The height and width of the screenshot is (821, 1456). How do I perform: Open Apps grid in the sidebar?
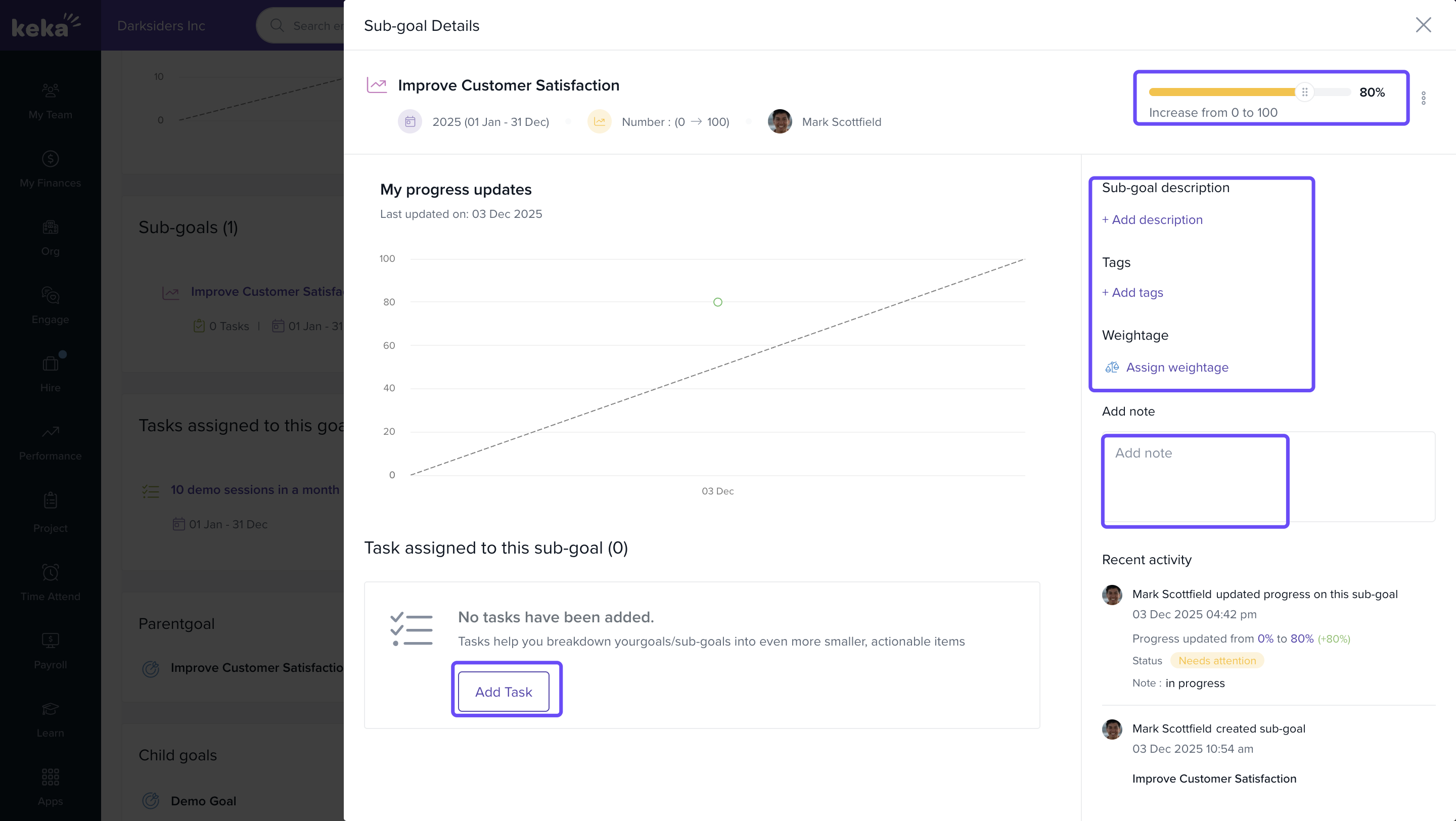click(x=51, y=787)
